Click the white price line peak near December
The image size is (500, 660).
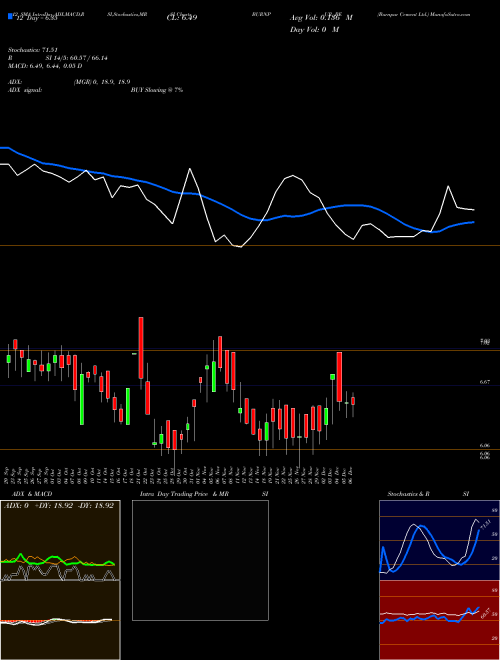click(448, 186)
